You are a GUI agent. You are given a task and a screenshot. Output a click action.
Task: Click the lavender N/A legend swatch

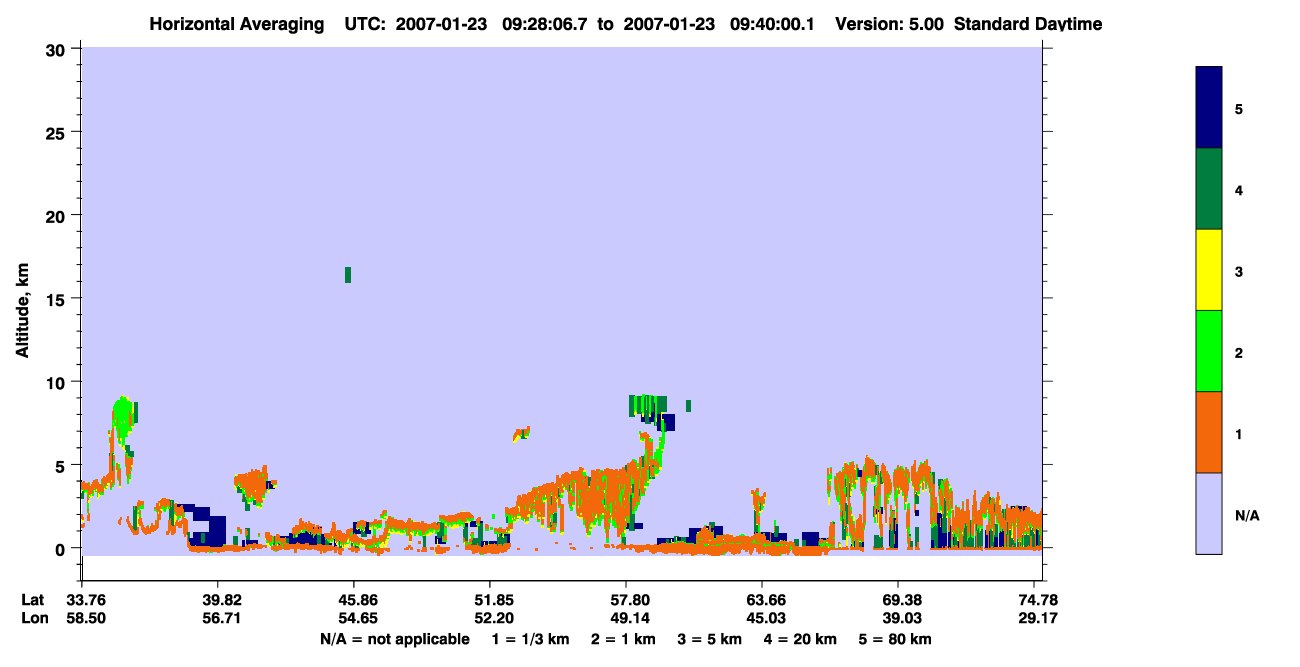(x=1208, y=513)
